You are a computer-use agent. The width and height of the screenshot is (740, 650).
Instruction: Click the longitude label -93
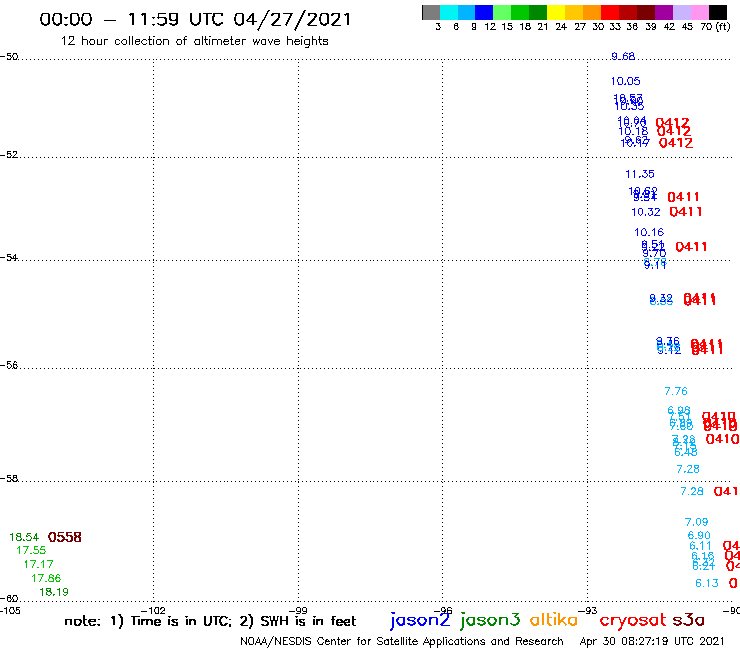pos(588,611)
